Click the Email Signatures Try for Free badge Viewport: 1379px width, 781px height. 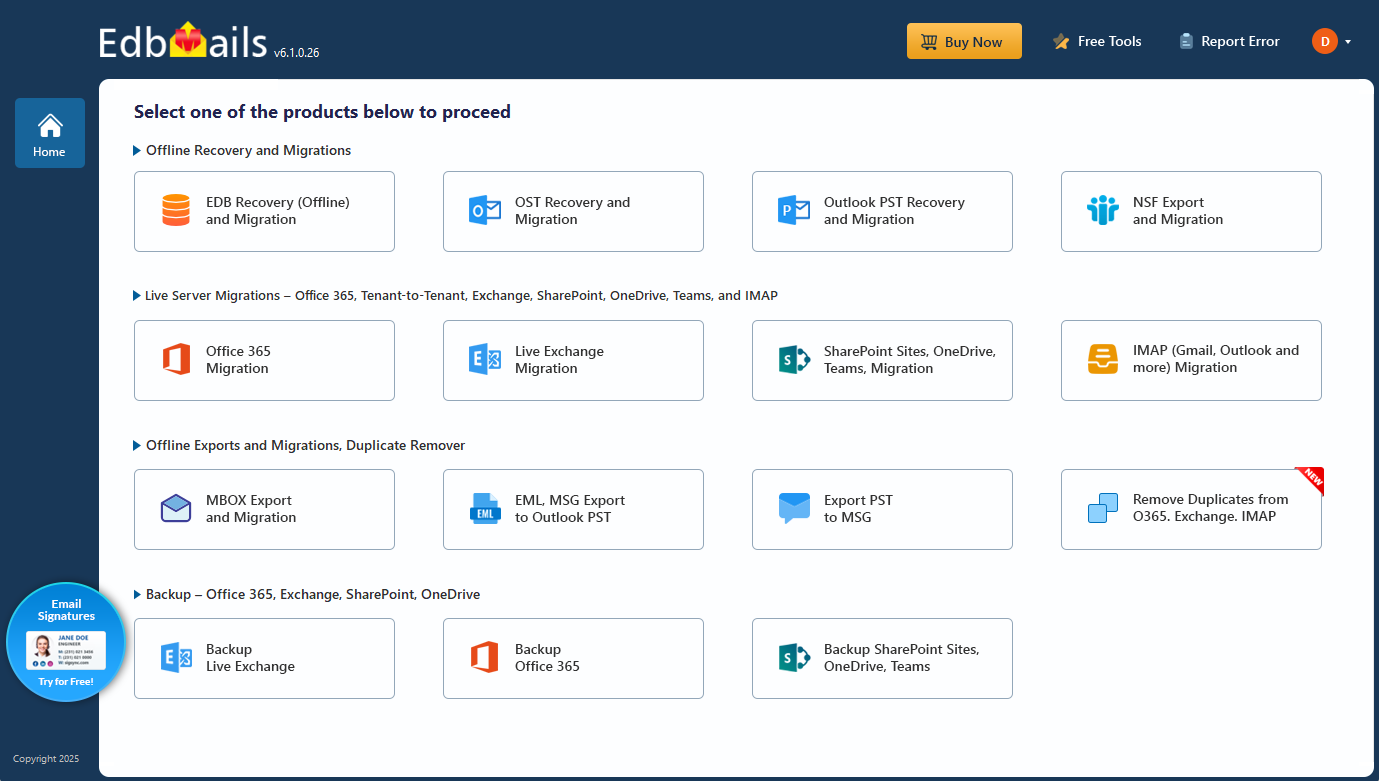tap(65, 641)
